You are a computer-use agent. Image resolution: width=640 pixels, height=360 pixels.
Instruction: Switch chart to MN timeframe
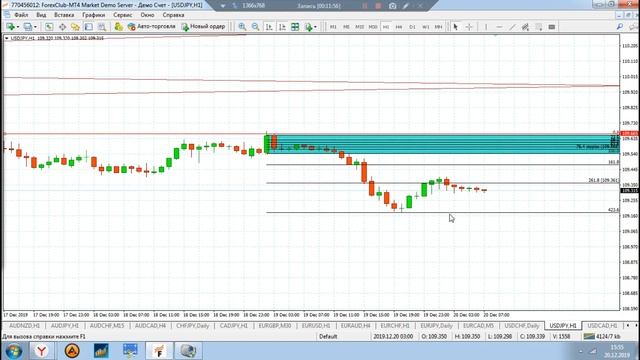click(438, 27)
